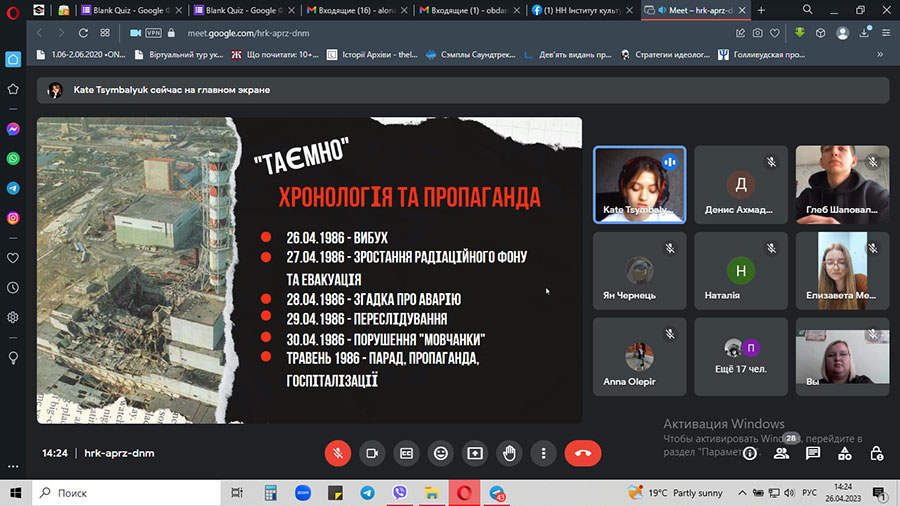Open Opera speed dial grid button
The image size is (900, 506).
pos(105,33)
